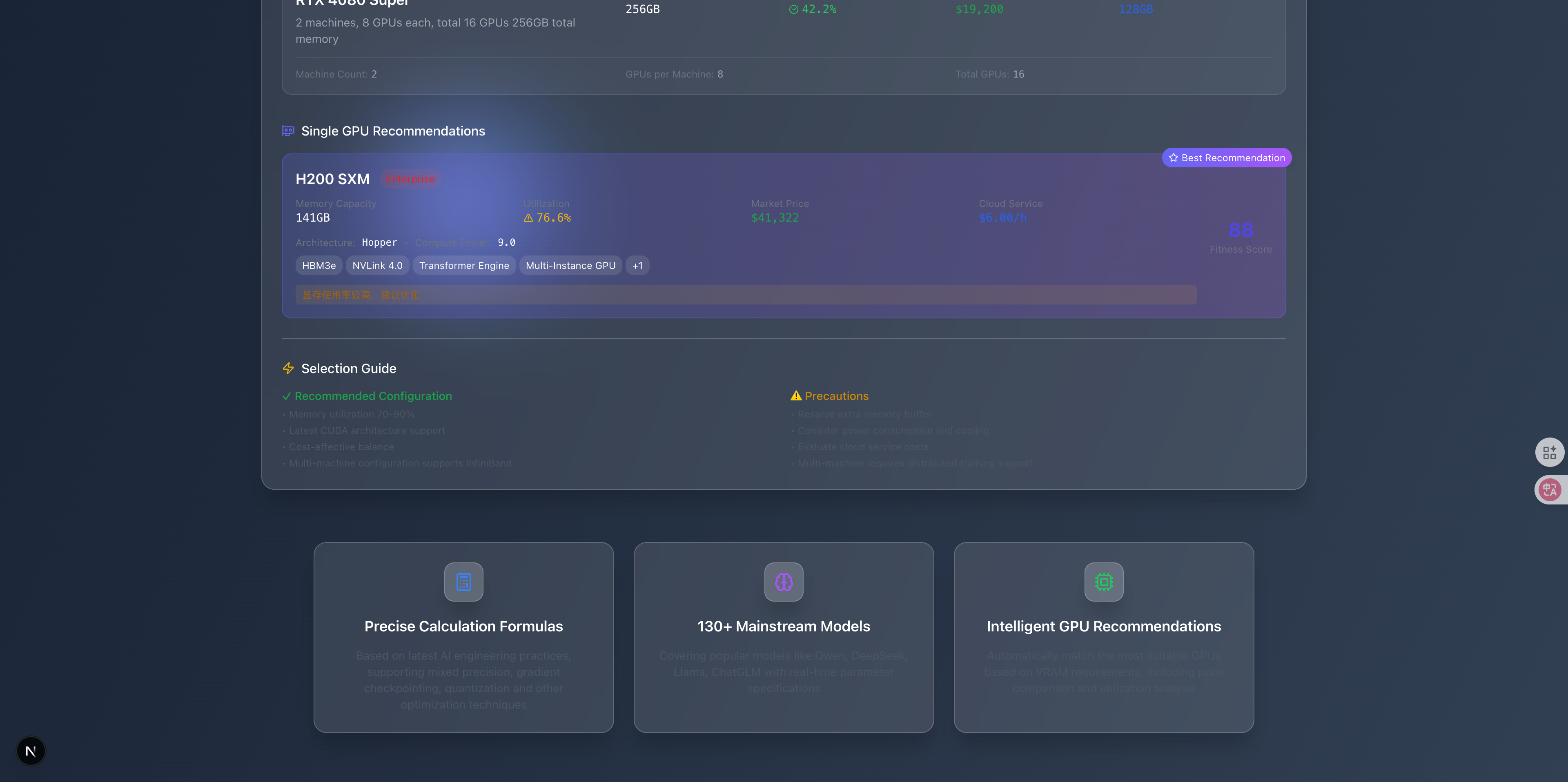Click the 141GB memory capacity value

click(313, 218)
